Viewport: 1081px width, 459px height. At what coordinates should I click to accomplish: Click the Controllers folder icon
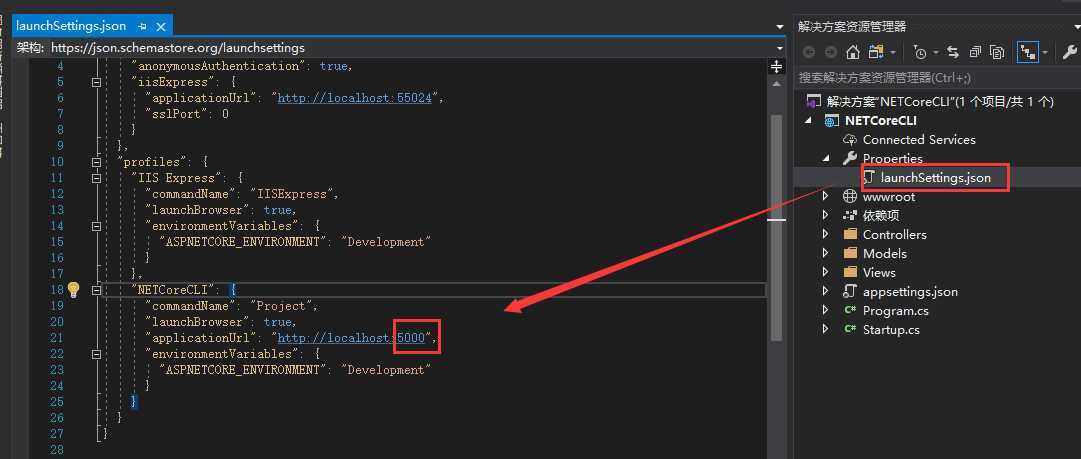[x=850, y=234]
